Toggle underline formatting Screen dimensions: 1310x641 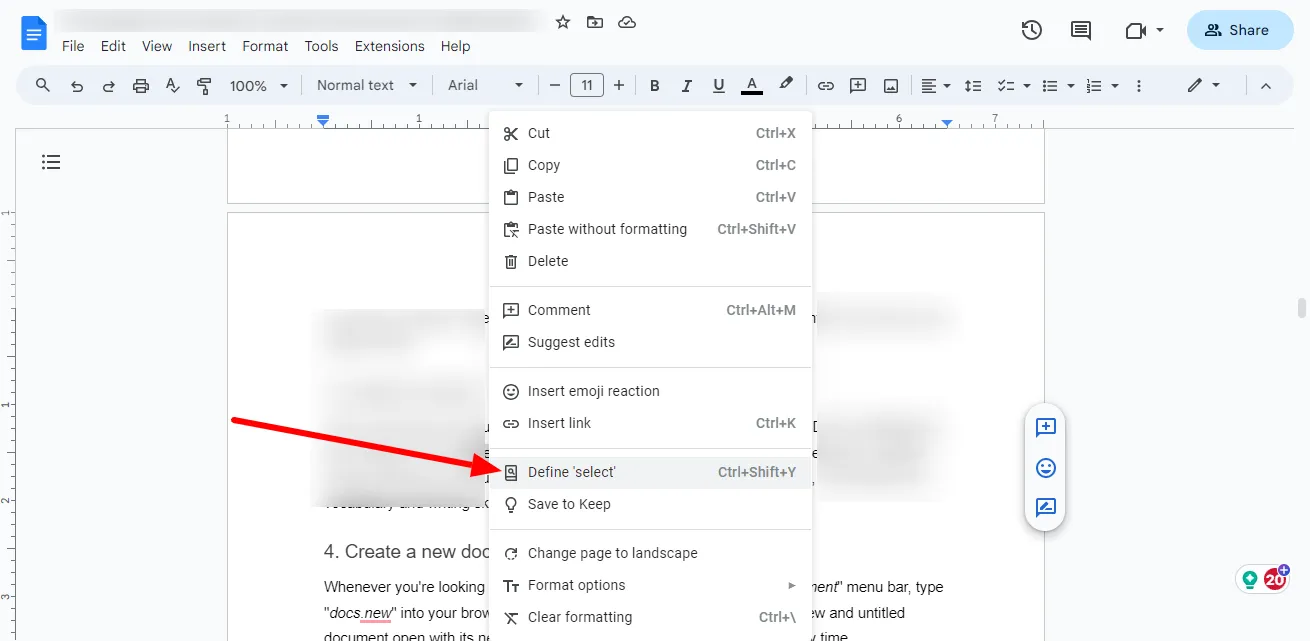[718, 85]
